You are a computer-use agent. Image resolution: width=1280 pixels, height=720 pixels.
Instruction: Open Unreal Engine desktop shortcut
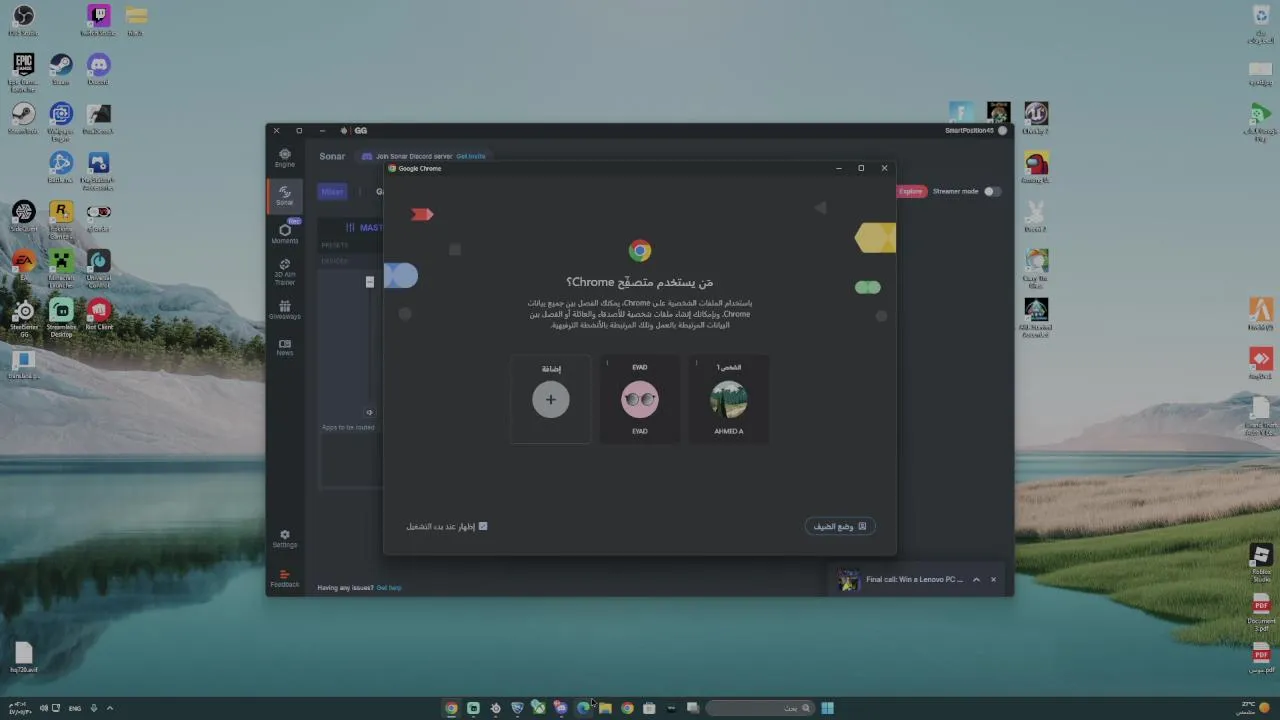[1036, 118]
